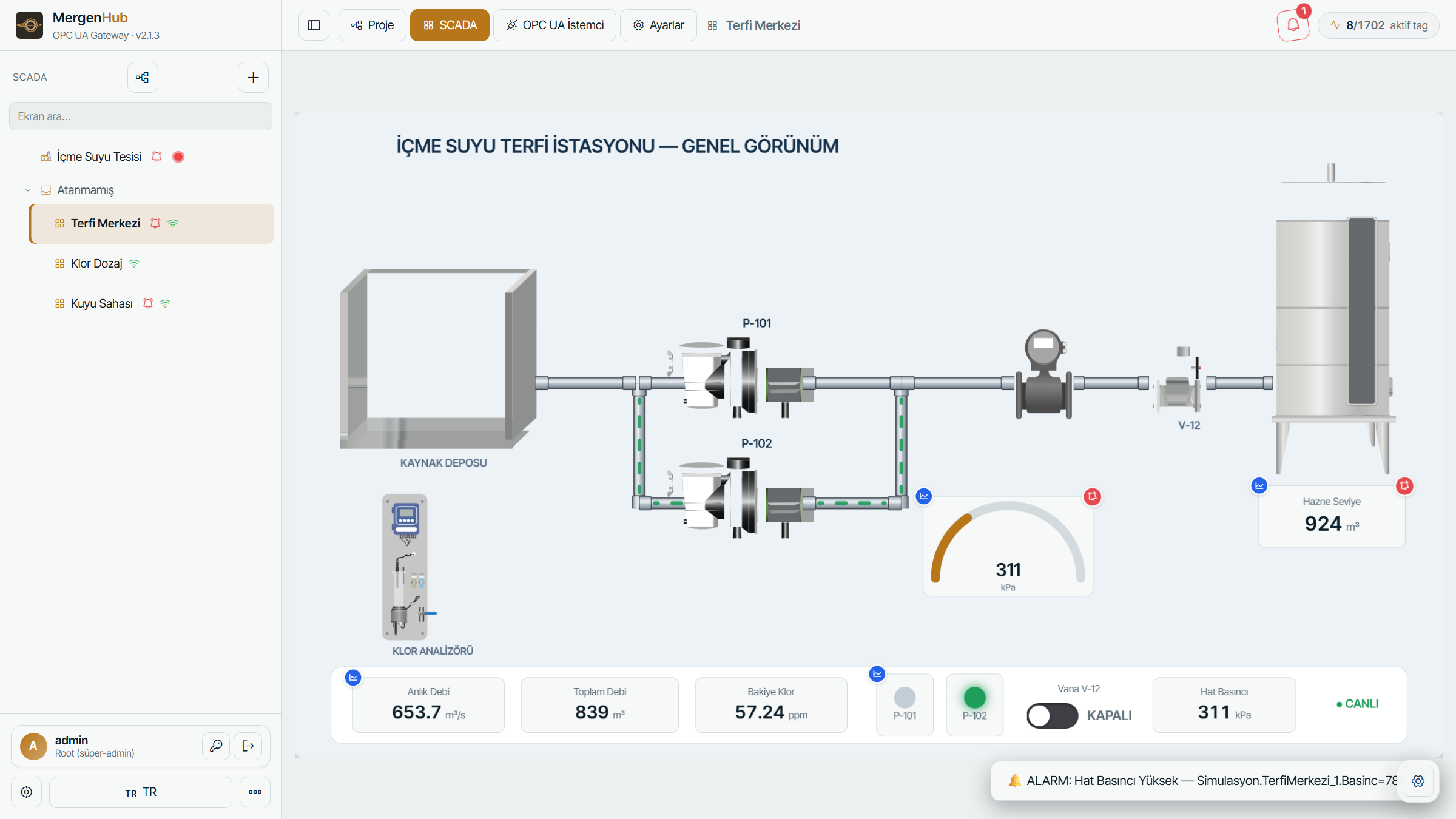Click the target icon beside the TR button

click(x=26, y=792)
